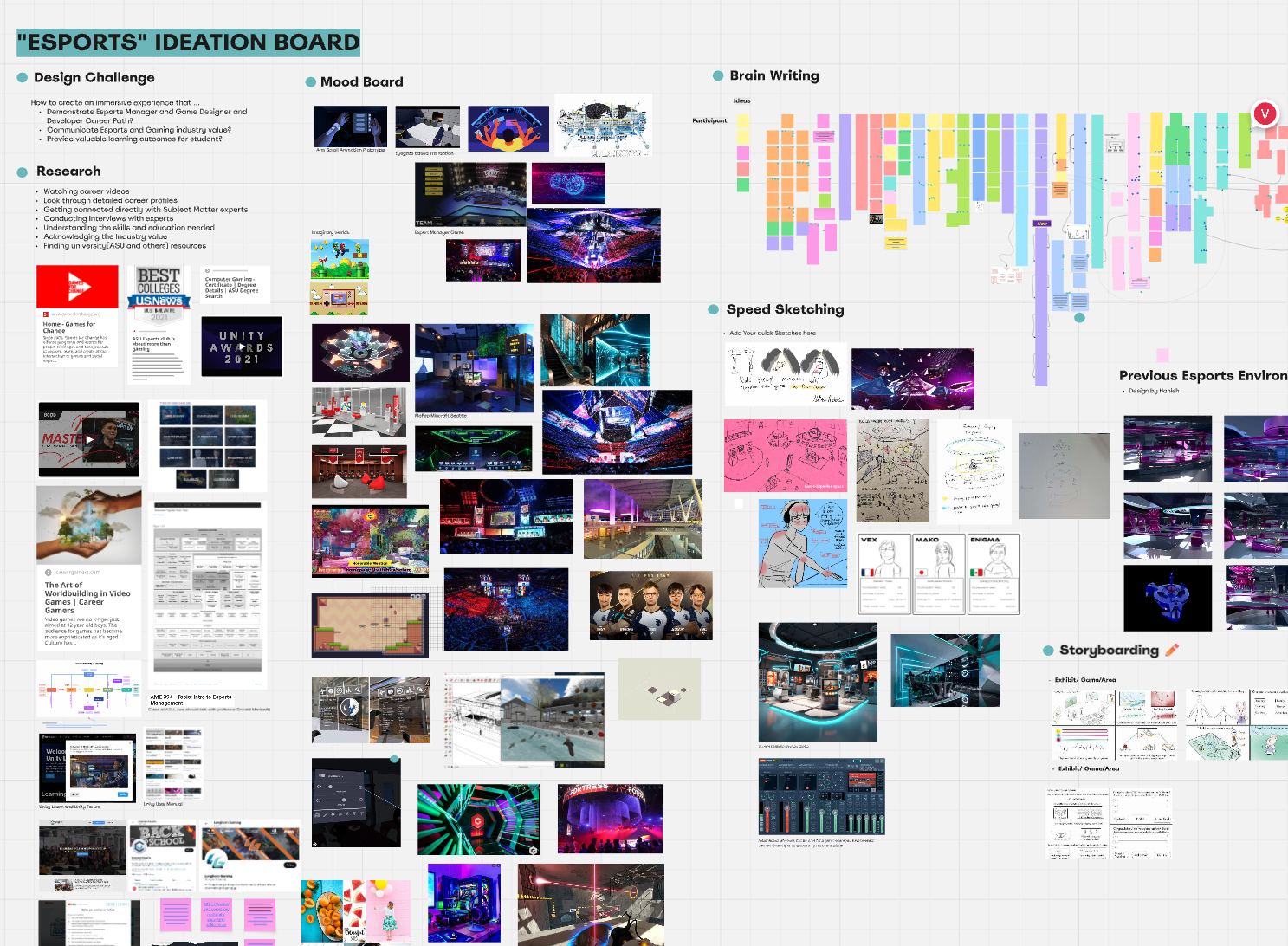Click the teal bullet beside Storyboarding
The height and width of the screenshot is (946, 1288).
coord(1048,651)
